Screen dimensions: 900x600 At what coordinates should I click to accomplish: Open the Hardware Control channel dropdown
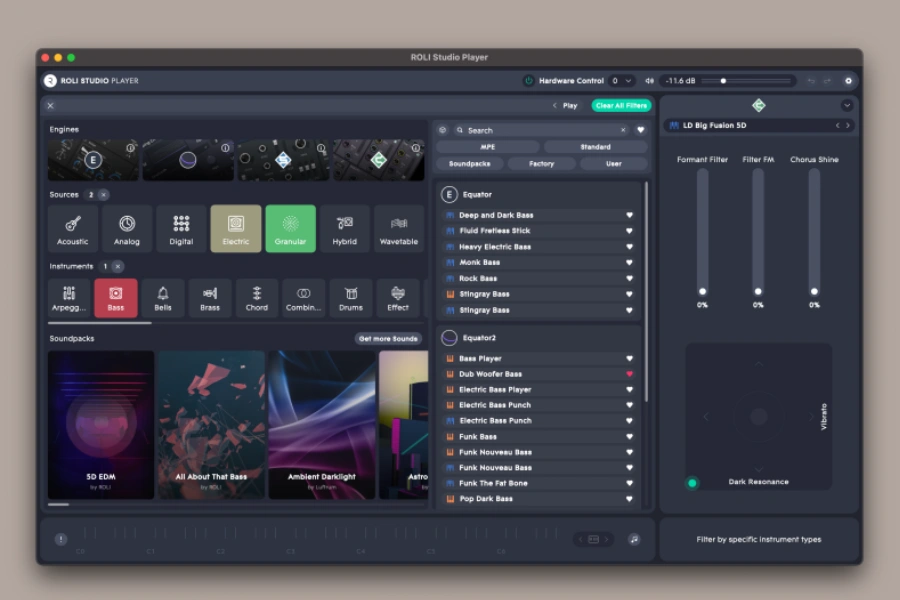(x=622, y=81)
